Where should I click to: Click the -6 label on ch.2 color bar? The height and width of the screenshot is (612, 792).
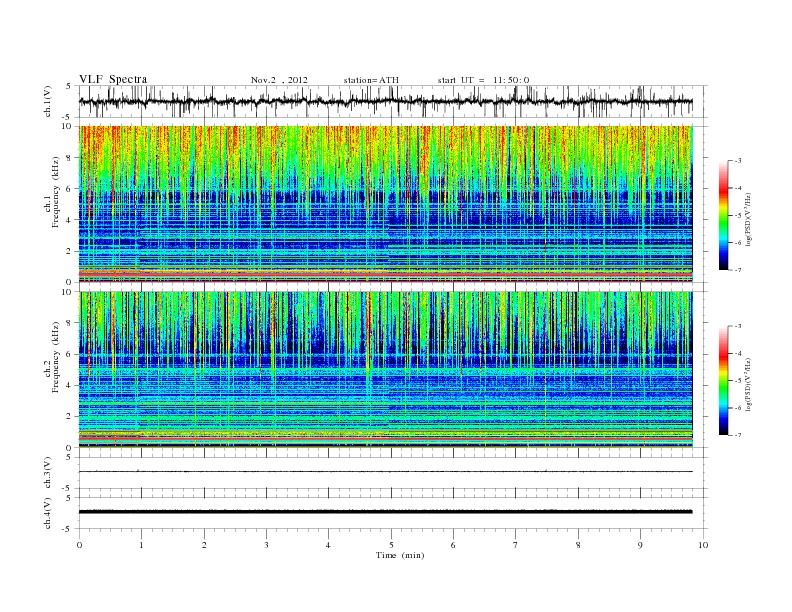click(738, 408)
